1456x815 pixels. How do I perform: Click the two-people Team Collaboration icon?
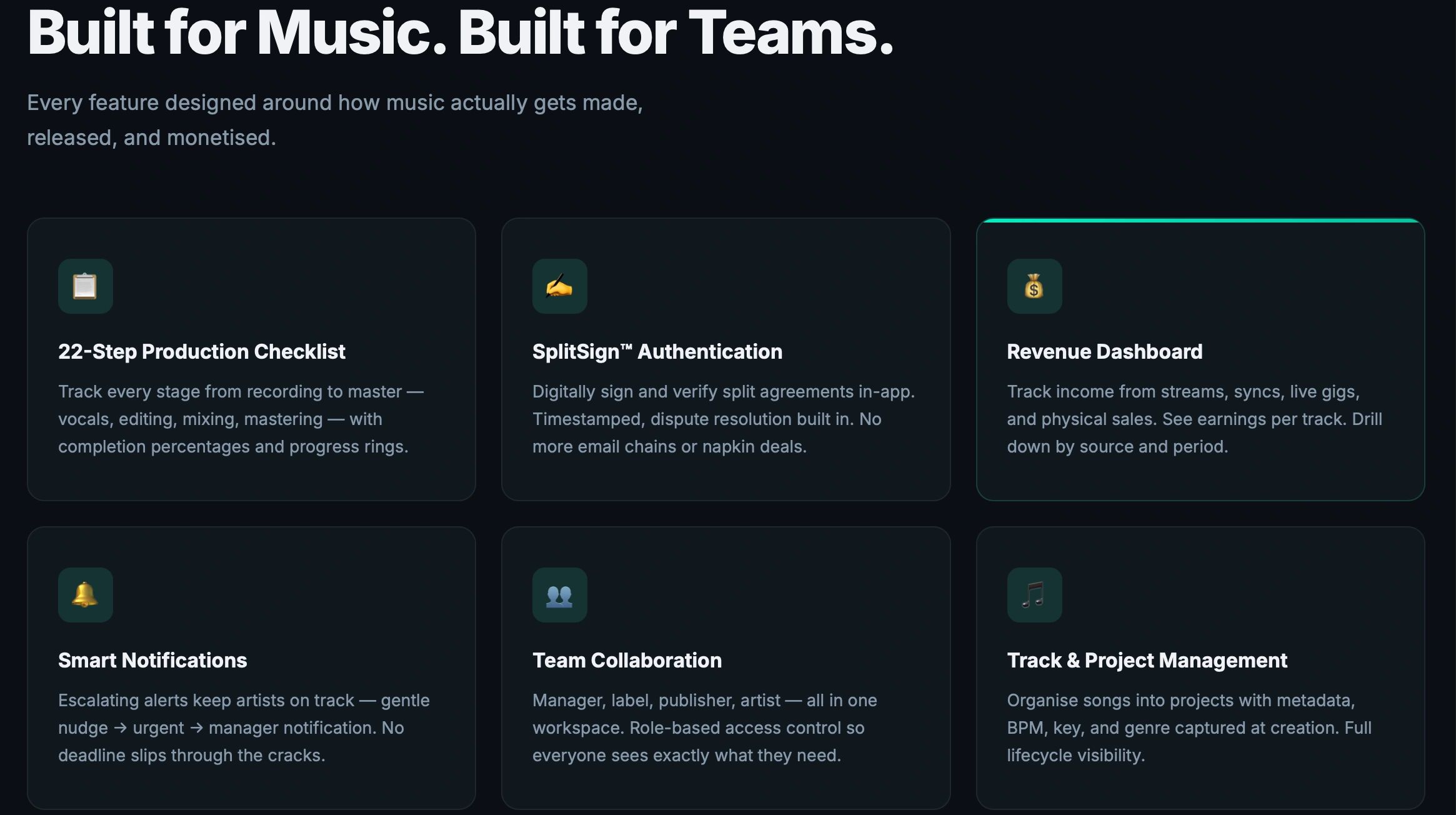[x=559, y=595]
